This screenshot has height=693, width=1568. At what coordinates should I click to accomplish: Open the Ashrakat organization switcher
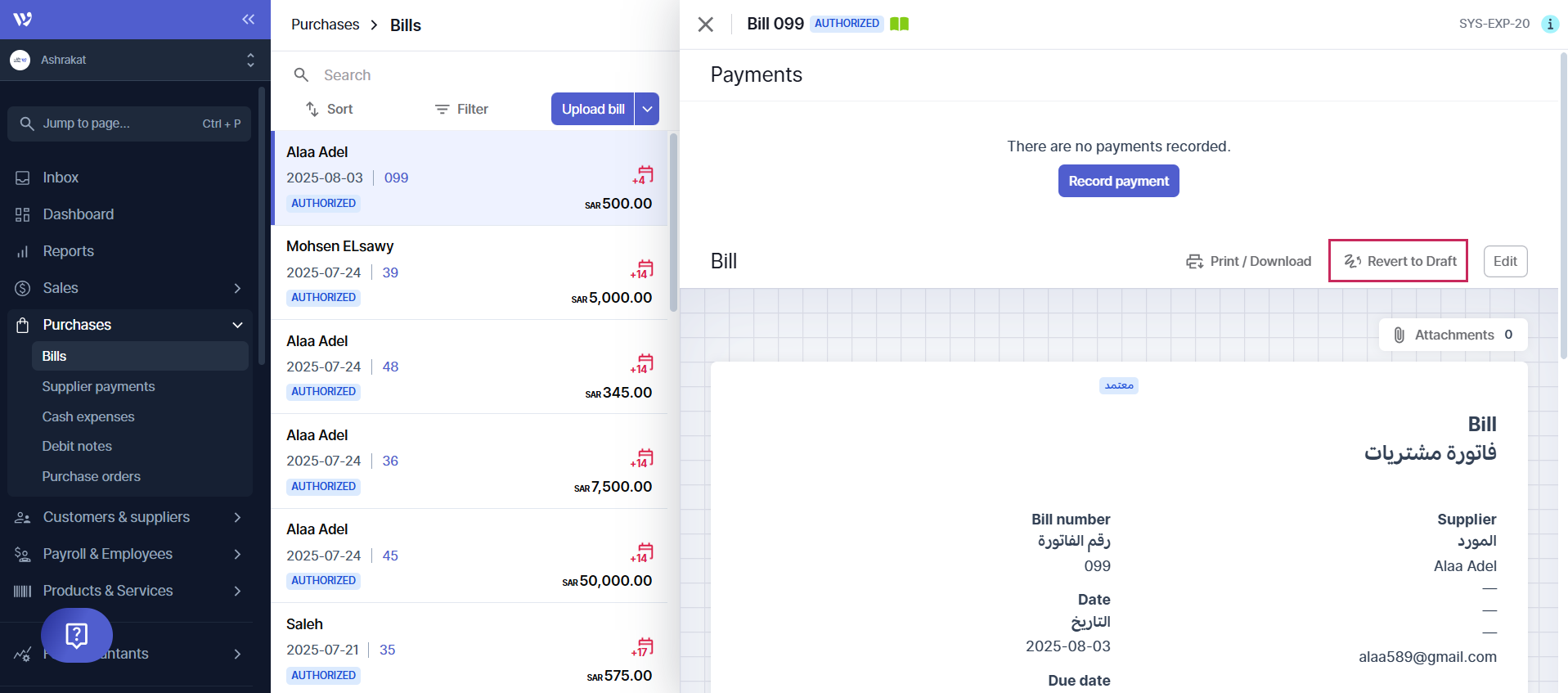(x=131, y=60)
